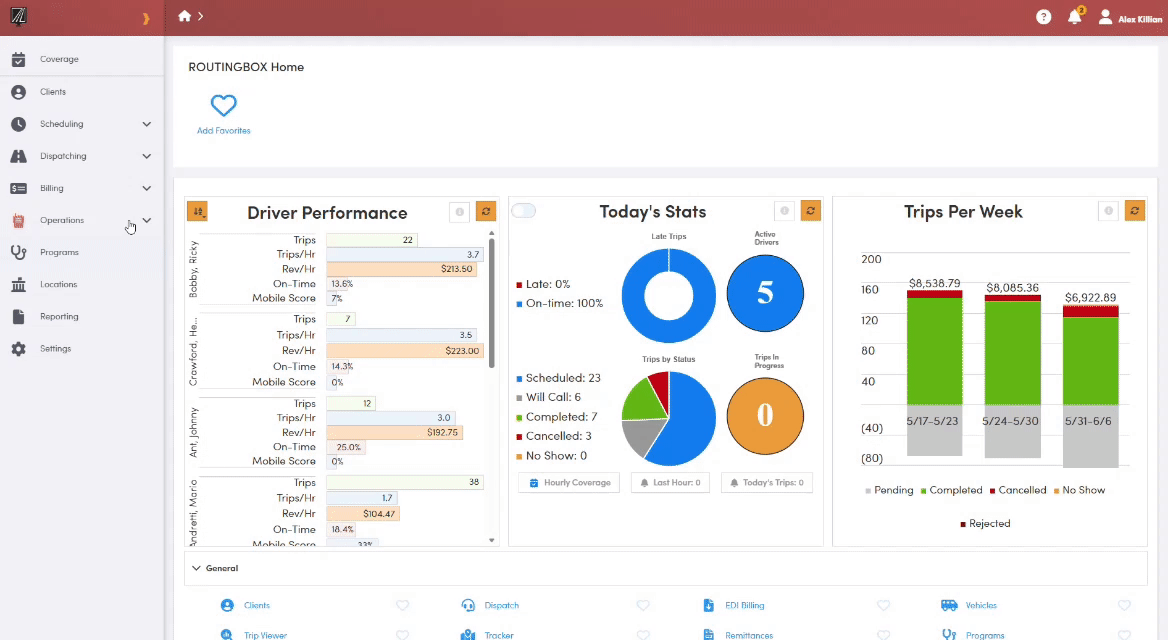Sort Driver Performance with orange sort icon
1168x640 pixels.
click(x=197, y=212)
